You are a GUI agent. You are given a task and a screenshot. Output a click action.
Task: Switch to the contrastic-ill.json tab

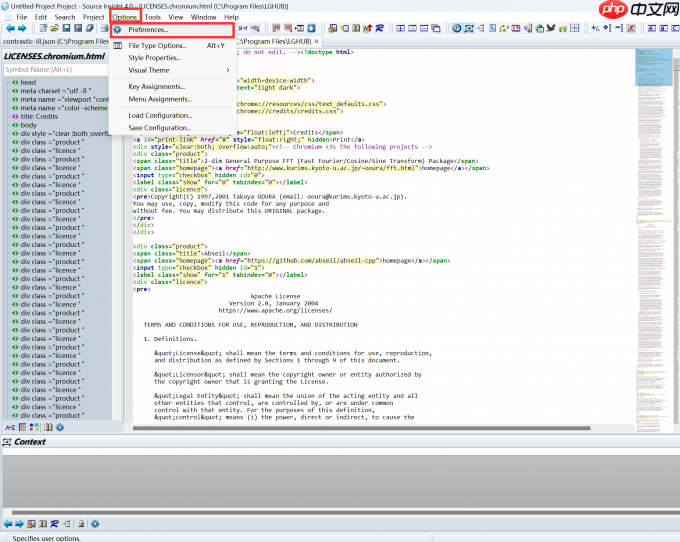(55, 41)
